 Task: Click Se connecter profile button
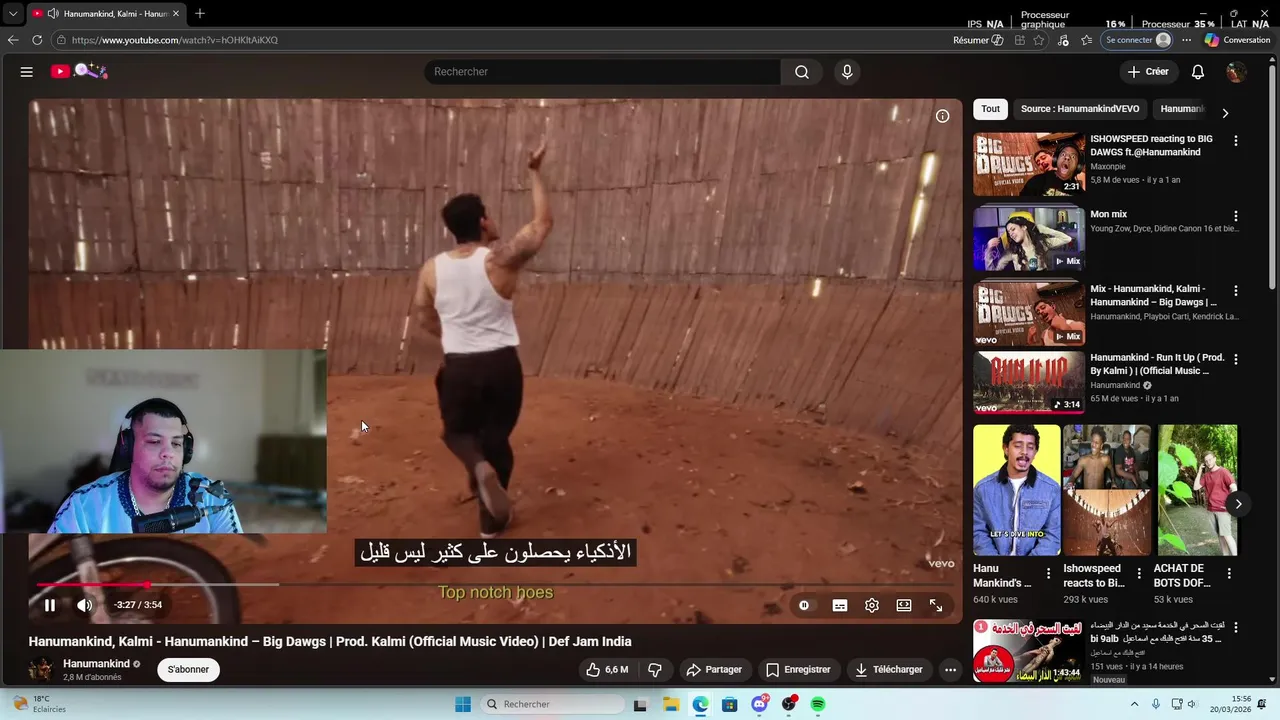tap(1138, 40)
